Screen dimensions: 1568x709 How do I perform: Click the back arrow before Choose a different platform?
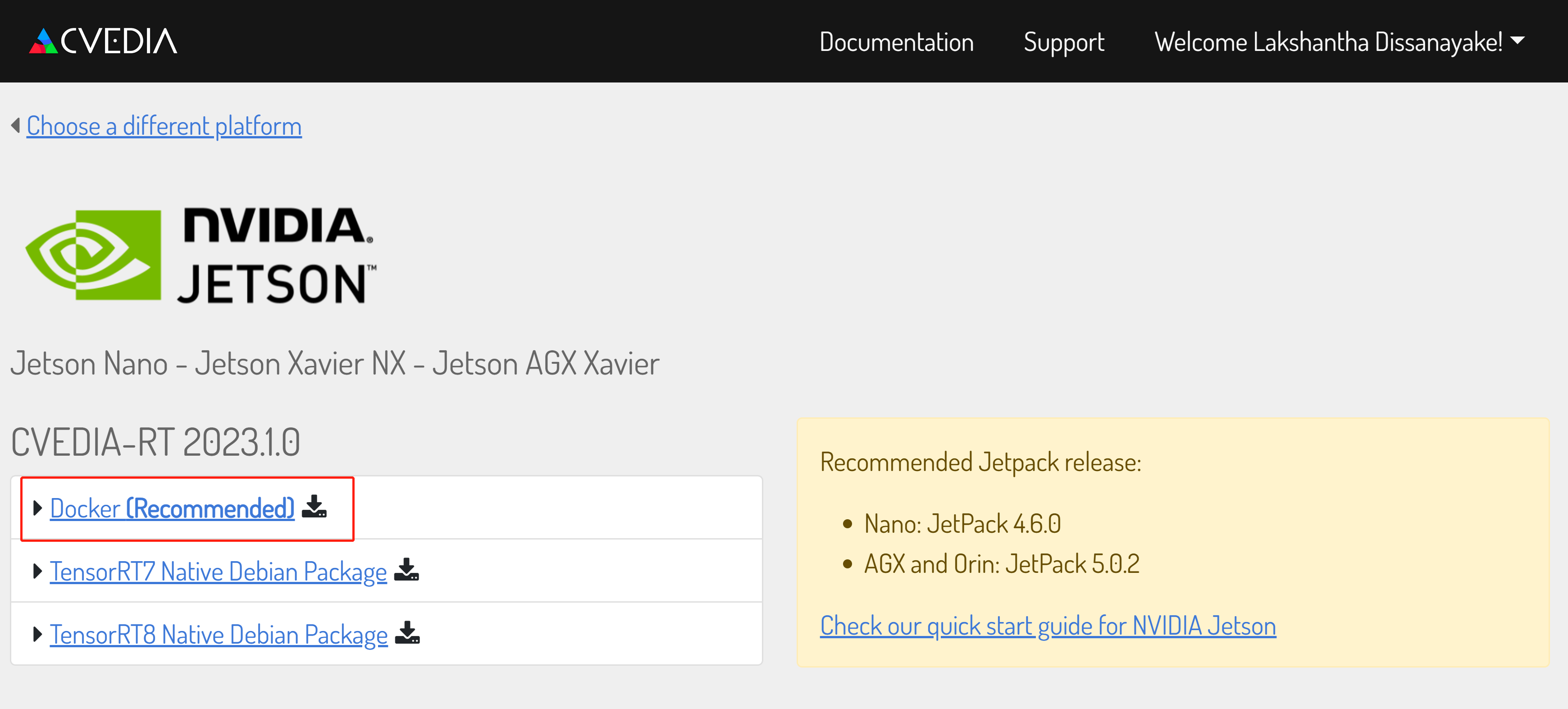point(16,125)
